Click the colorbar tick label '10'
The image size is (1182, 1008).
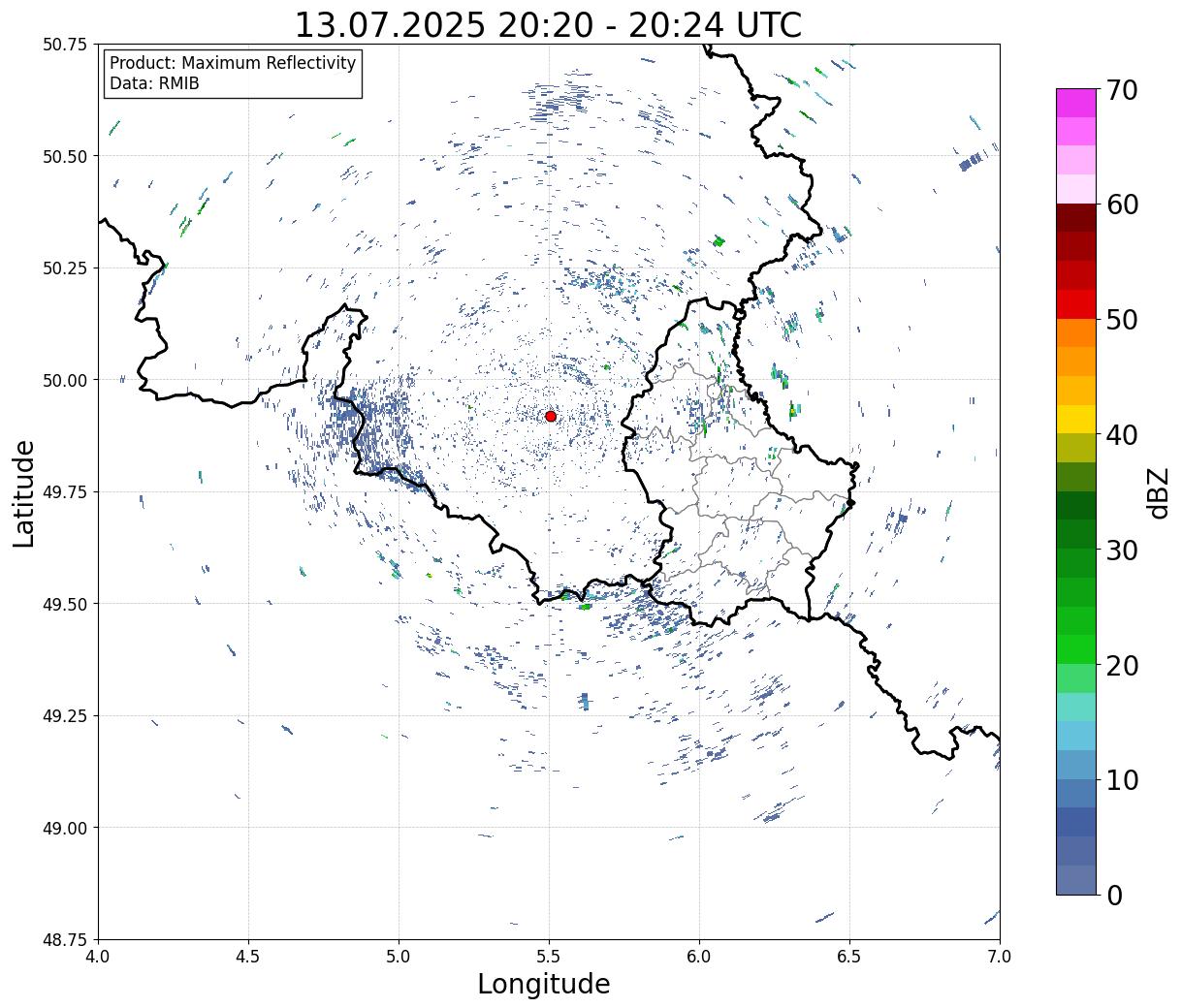(1121, 780)
